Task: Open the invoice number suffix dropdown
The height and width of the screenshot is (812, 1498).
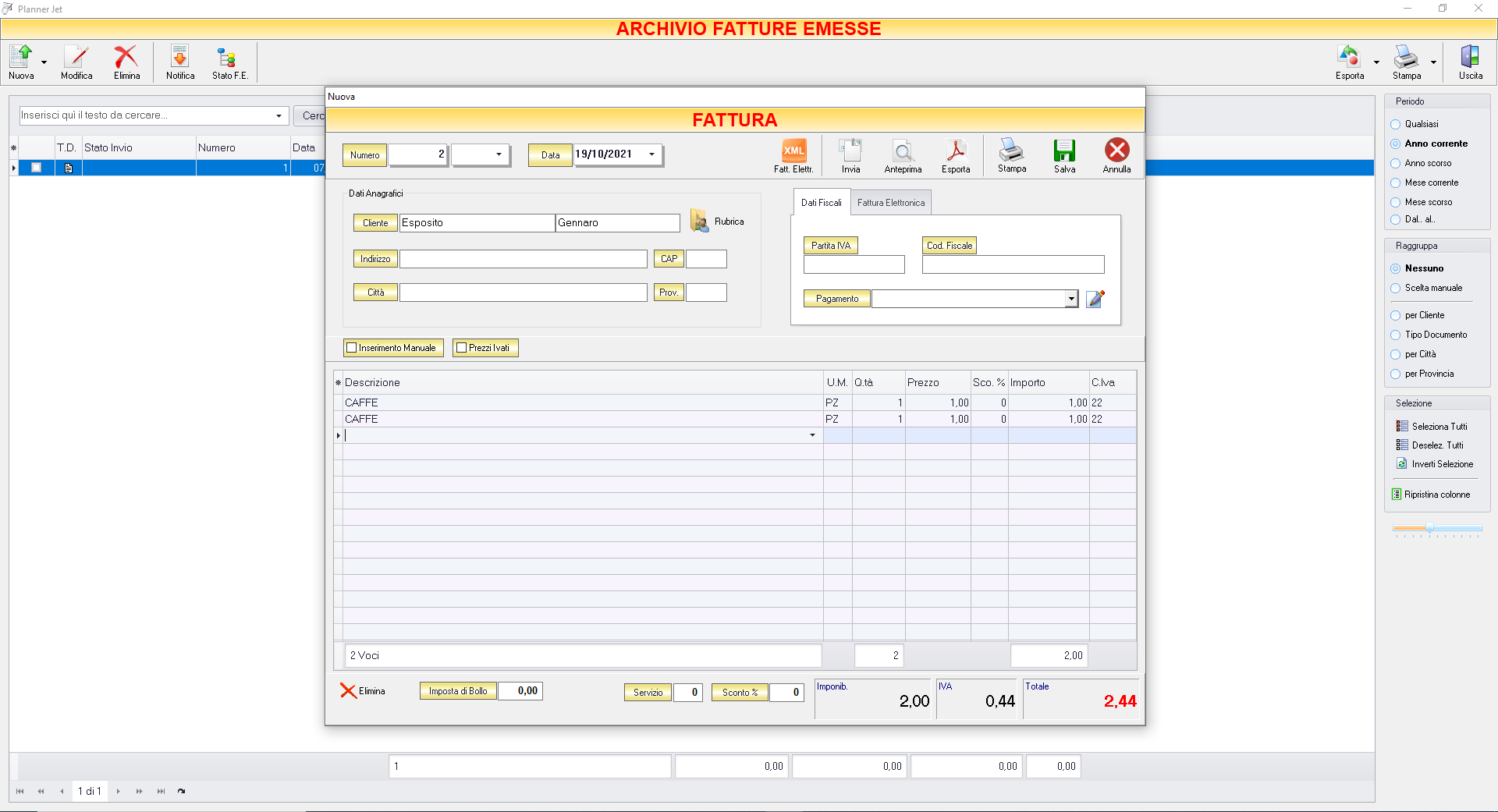Action: click(499, 154)
